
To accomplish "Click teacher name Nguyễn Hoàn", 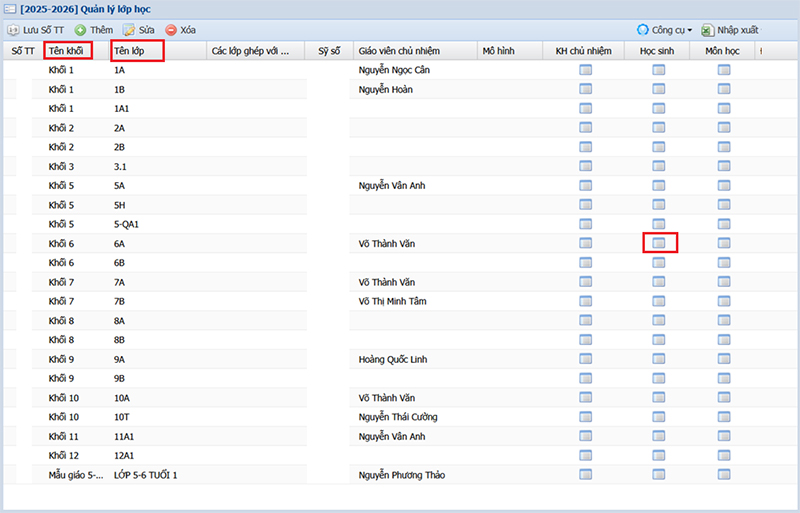I will pos(385,89).
